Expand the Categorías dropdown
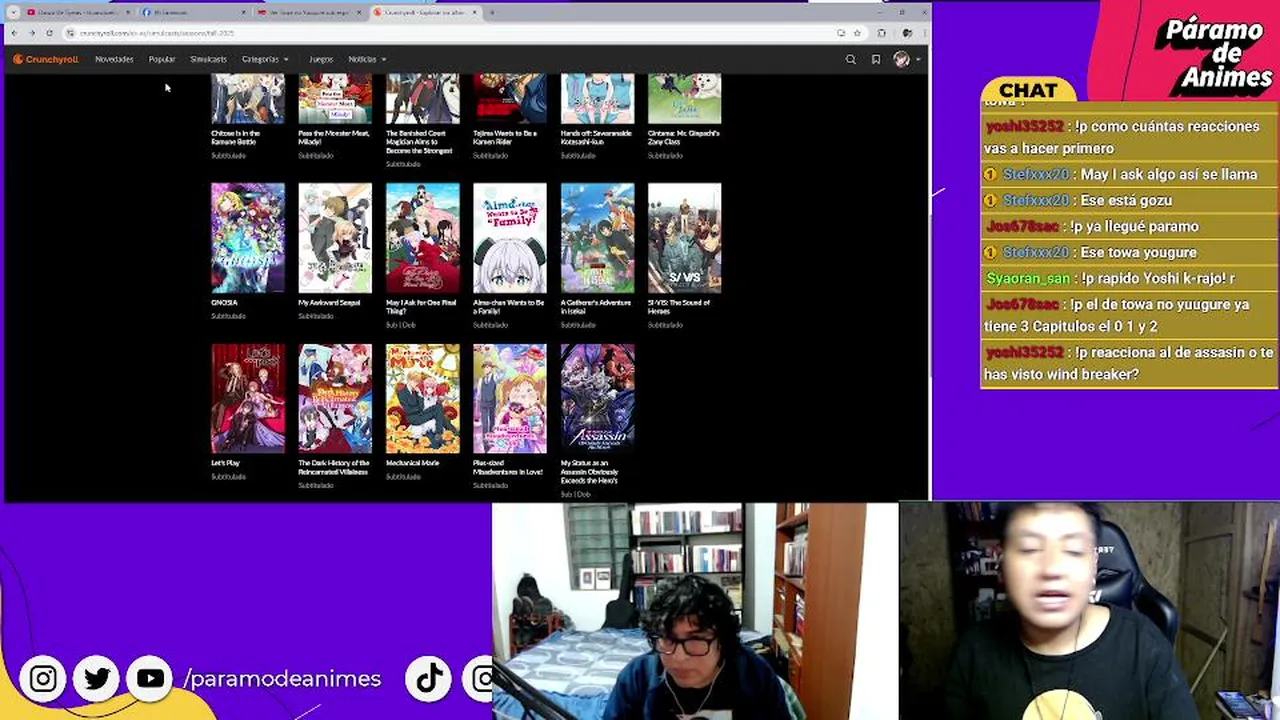This screenshot has height=720, width=1280. coord(265,59)
